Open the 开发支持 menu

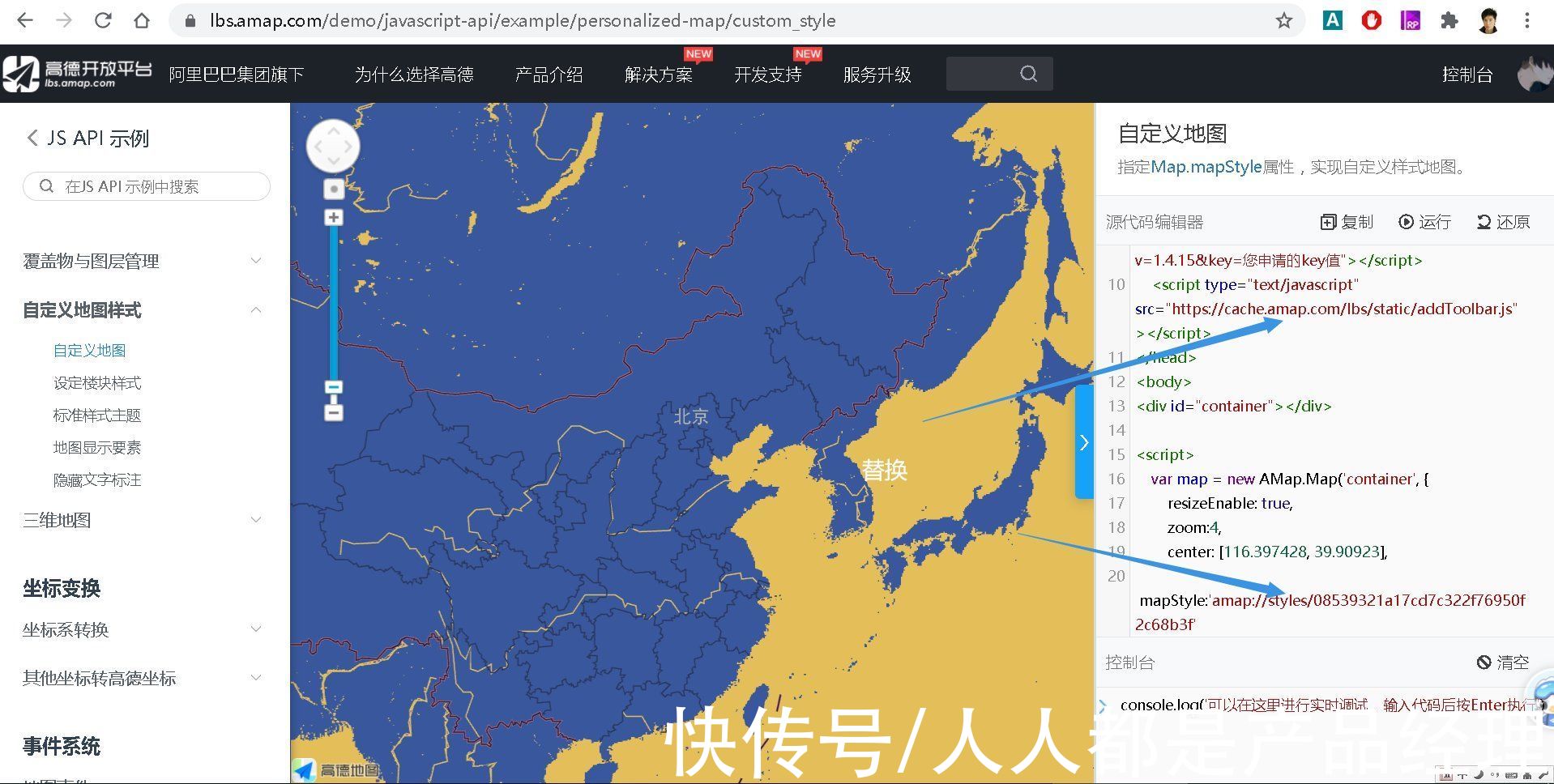tap(768, 75)
